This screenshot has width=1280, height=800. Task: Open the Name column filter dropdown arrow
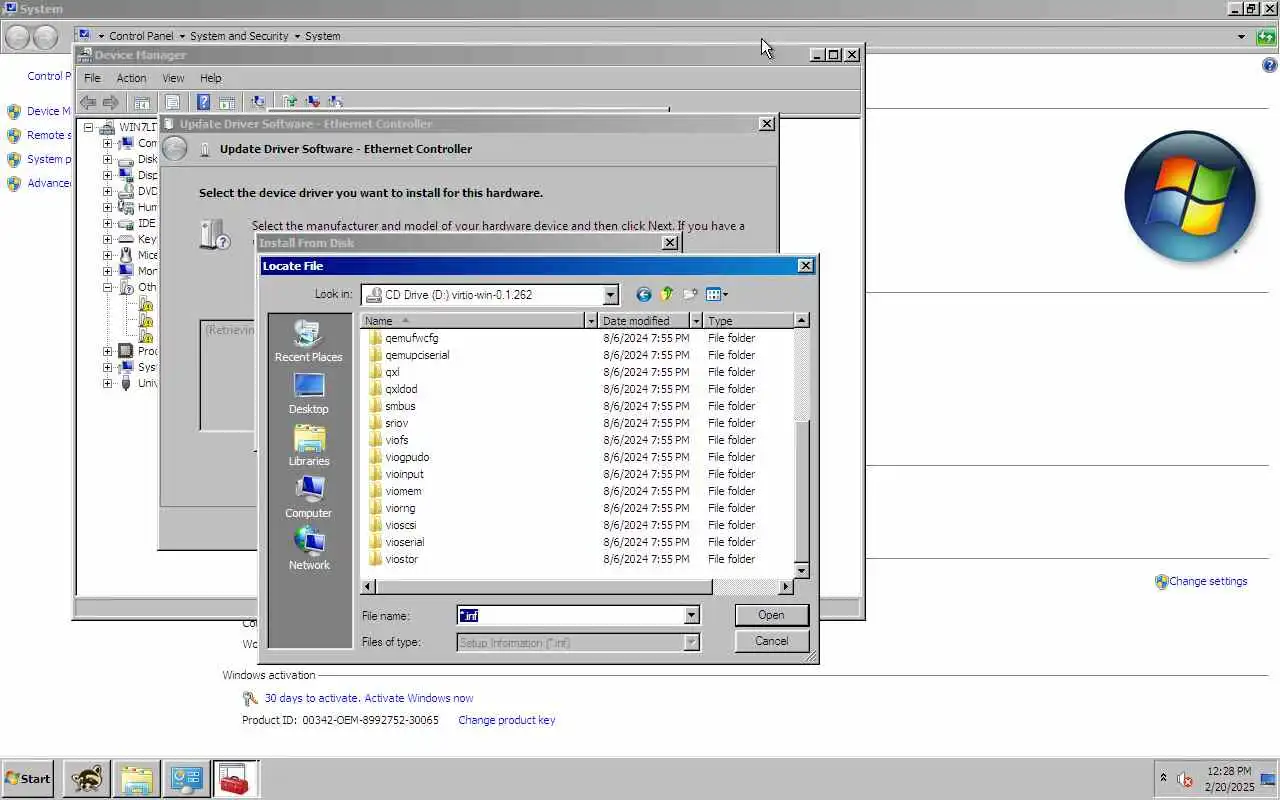pos(591,321)
